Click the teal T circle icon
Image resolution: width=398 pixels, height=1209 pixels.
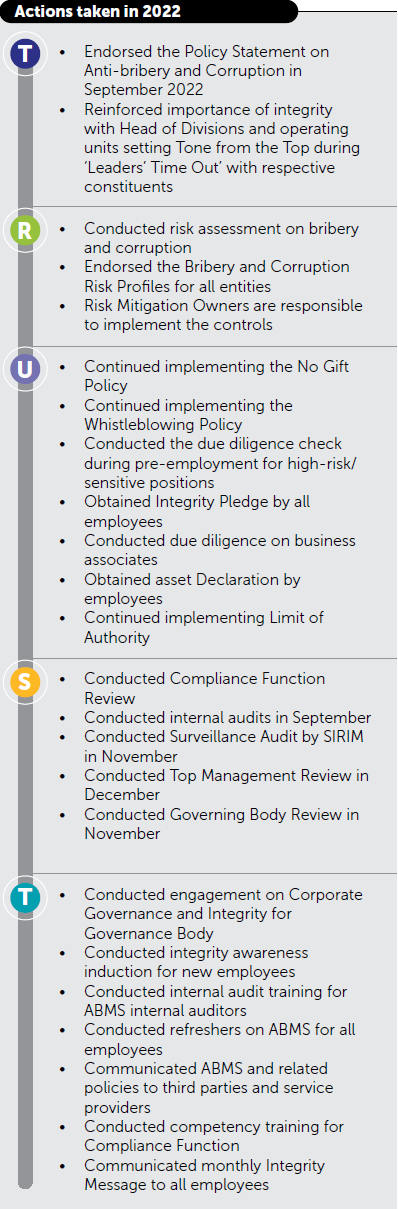(25, 898)
